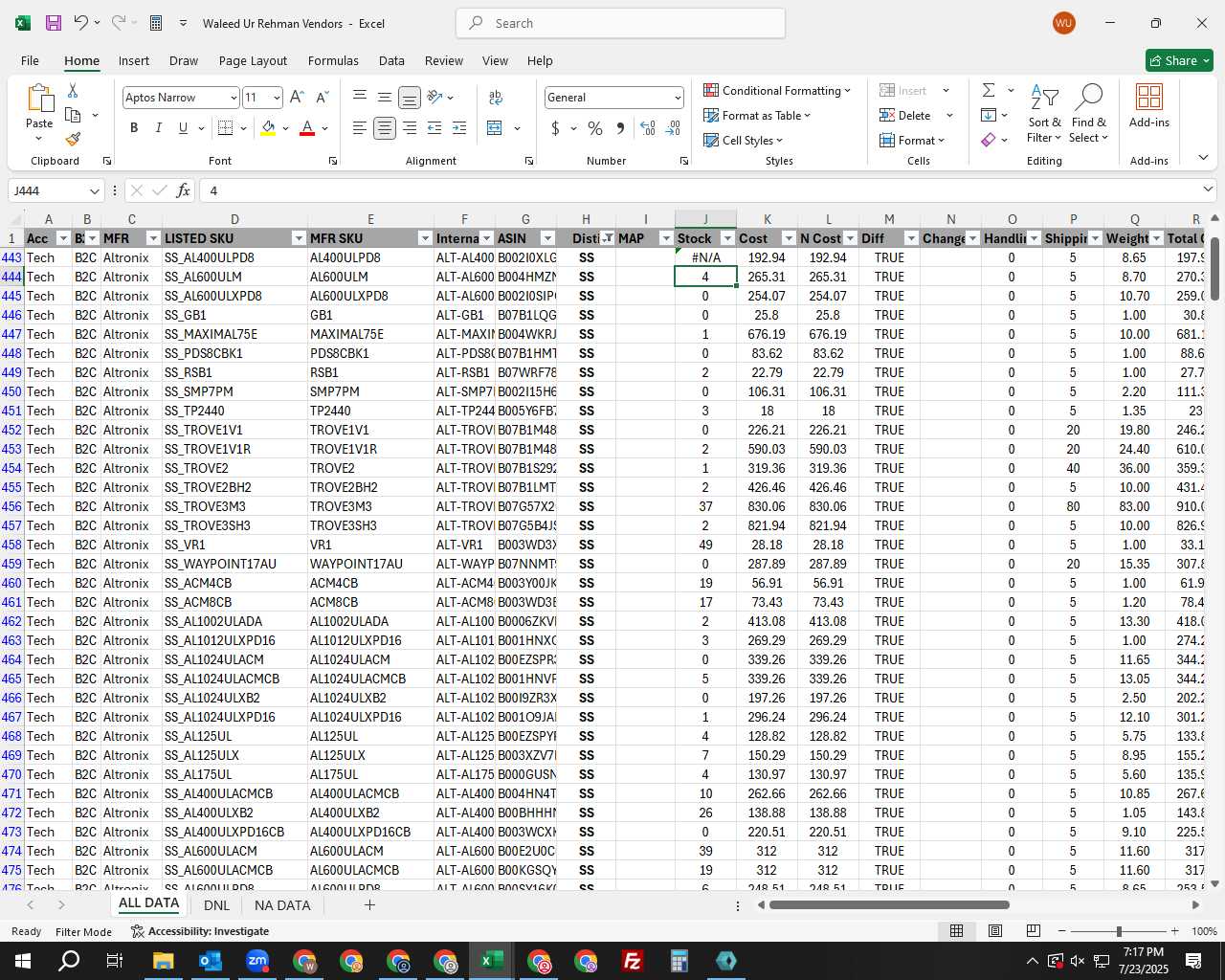Apply Percent Style format
This screenshot has height=980, width=1225.
pos(595,128)
